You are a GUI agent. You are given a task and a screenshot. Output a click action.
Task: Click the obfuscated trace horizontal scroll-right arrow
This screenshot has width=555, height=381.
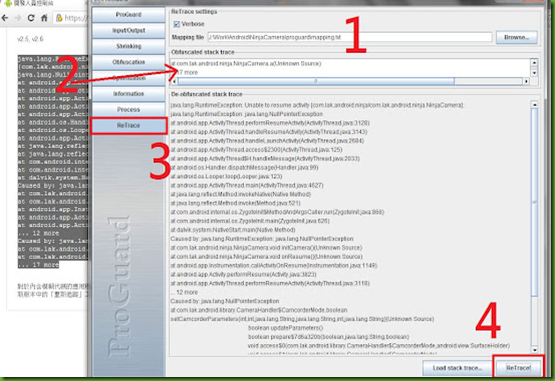click(x=526, y=81)
